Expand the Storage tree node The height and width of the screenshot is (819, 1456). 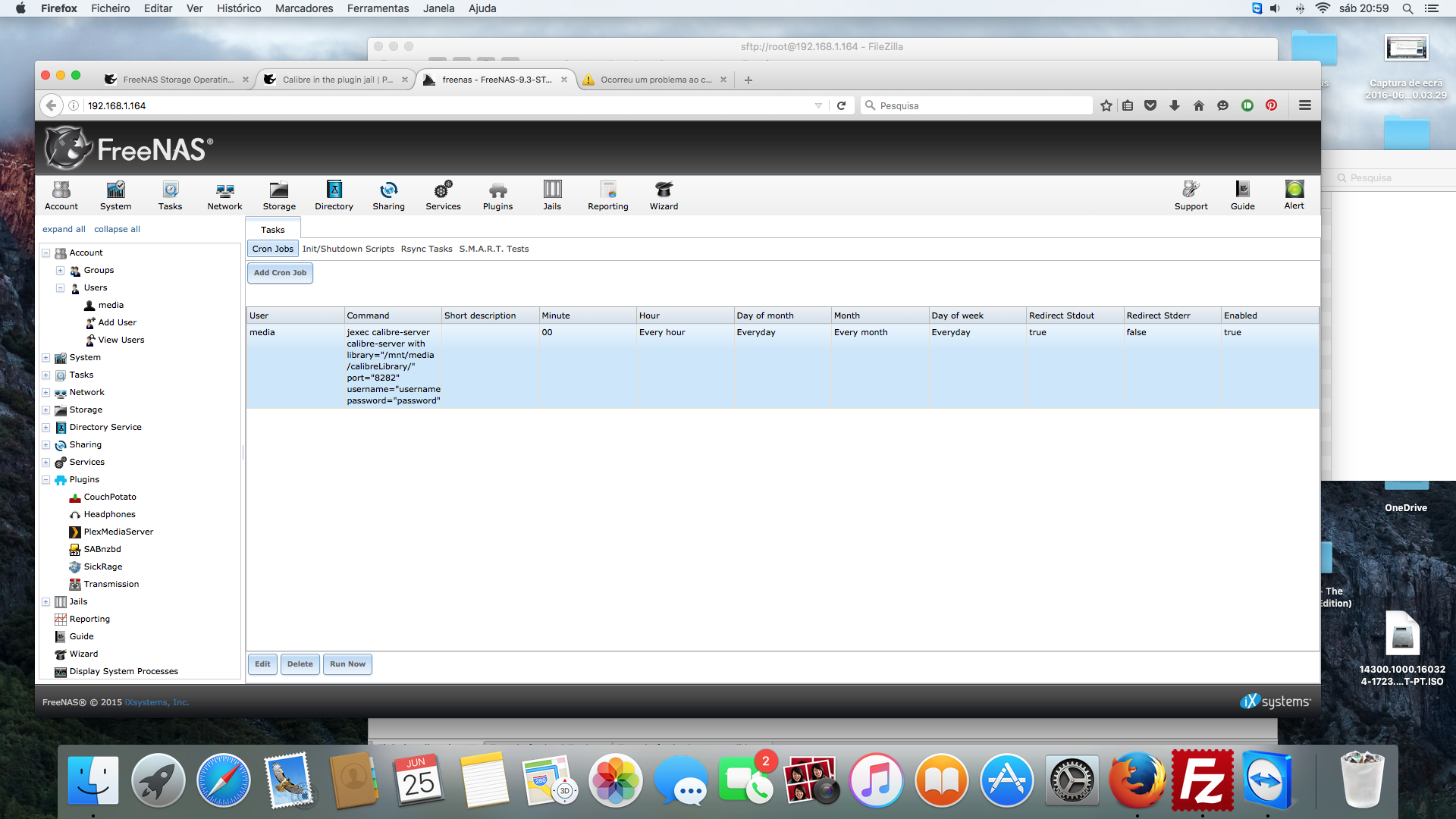45,410
